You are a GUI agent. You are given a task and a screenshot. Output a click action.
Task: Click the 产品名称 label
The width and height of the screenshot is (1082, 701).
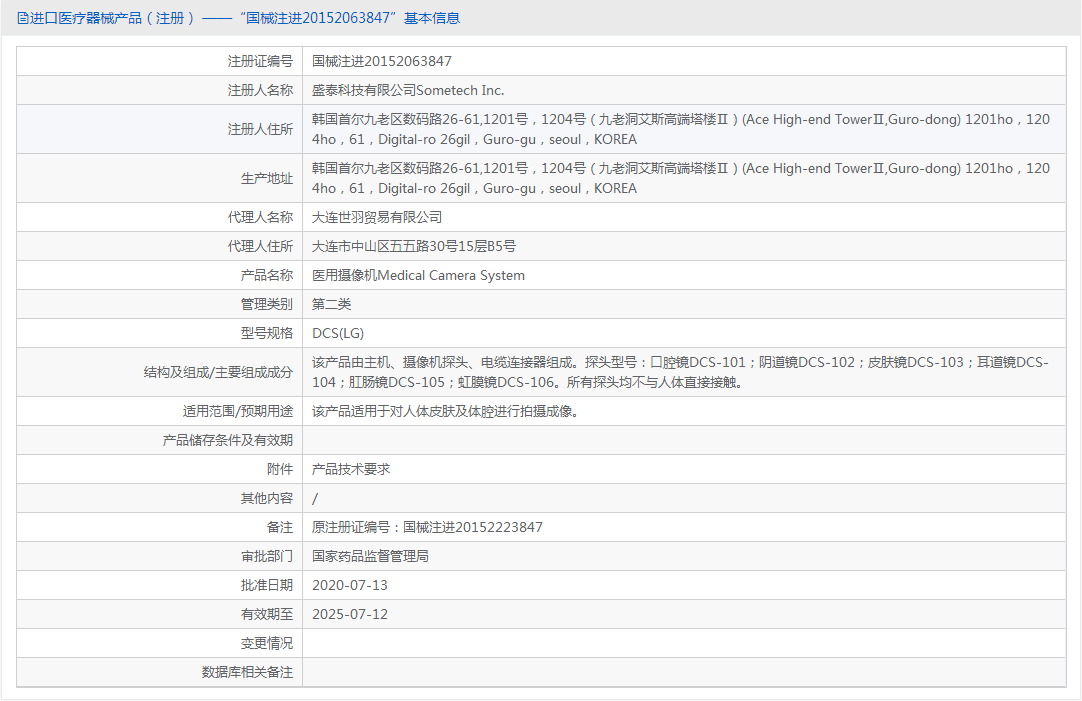[x=266, y=275]
